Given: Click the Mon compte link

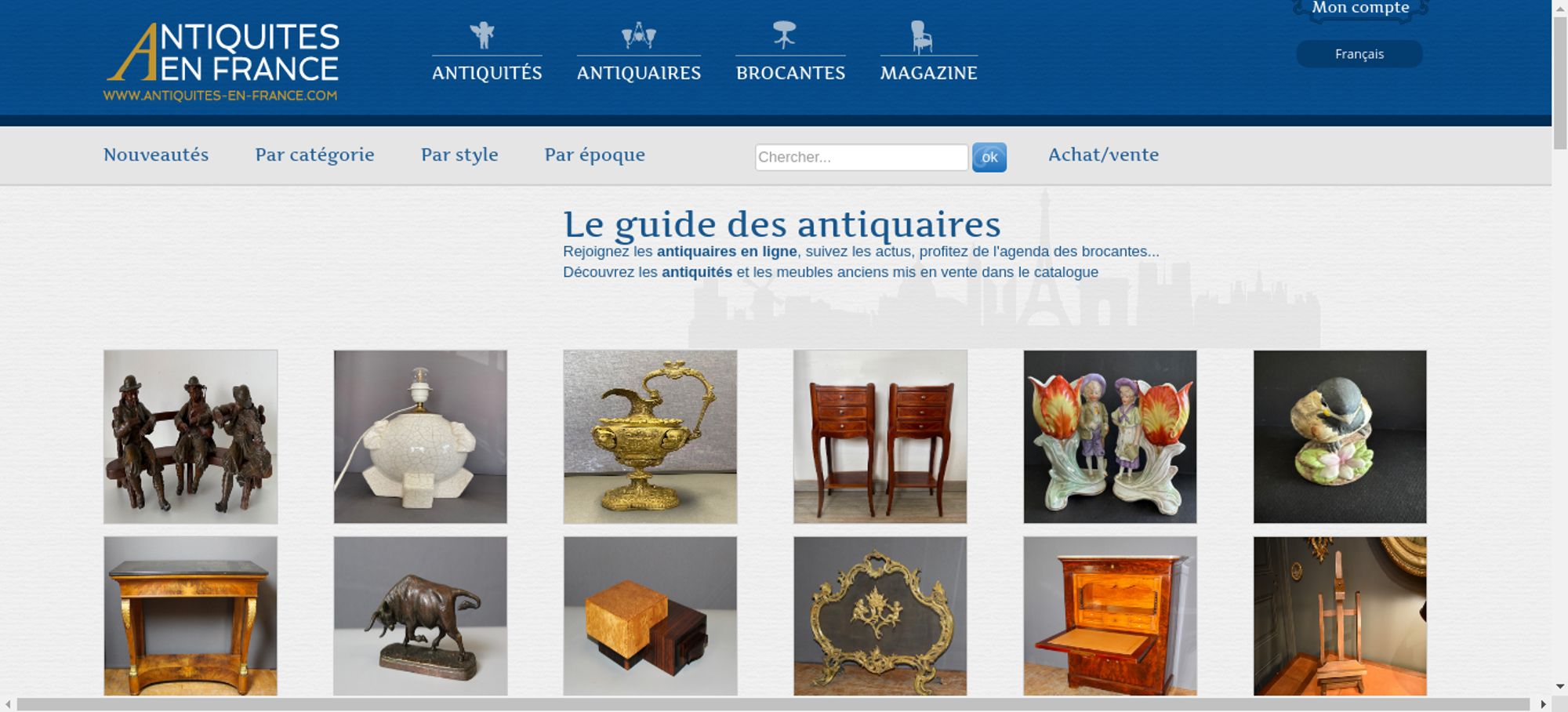Looking at the screenshot, I should (x=1360, y=8).
